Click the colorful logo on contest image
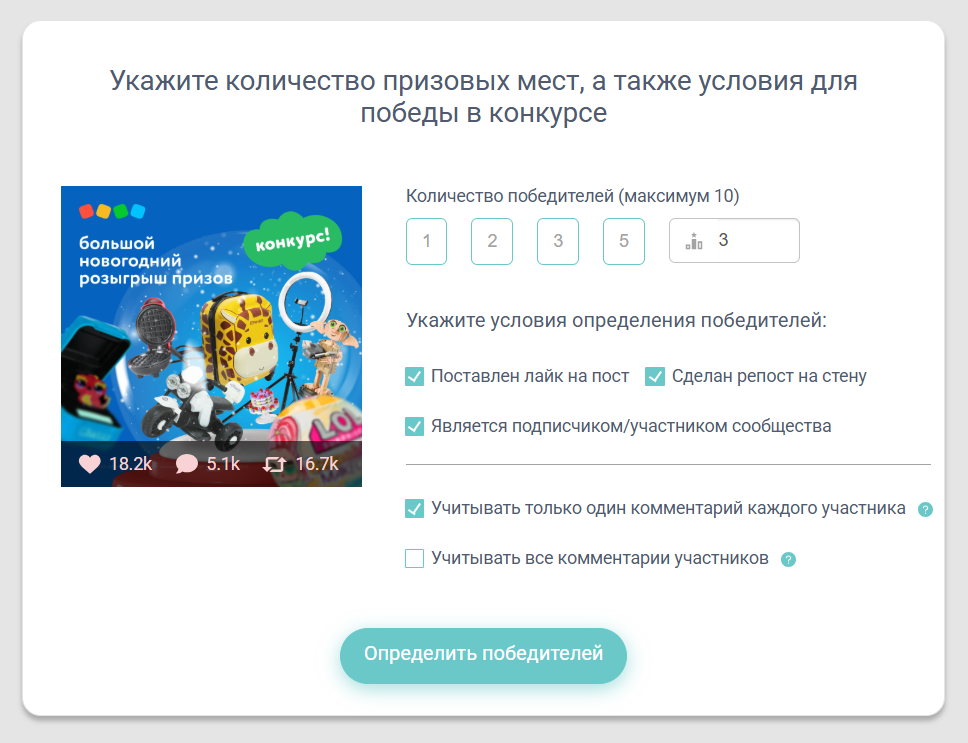The width and height of the screenshot is (968, 743). [112, 211]
